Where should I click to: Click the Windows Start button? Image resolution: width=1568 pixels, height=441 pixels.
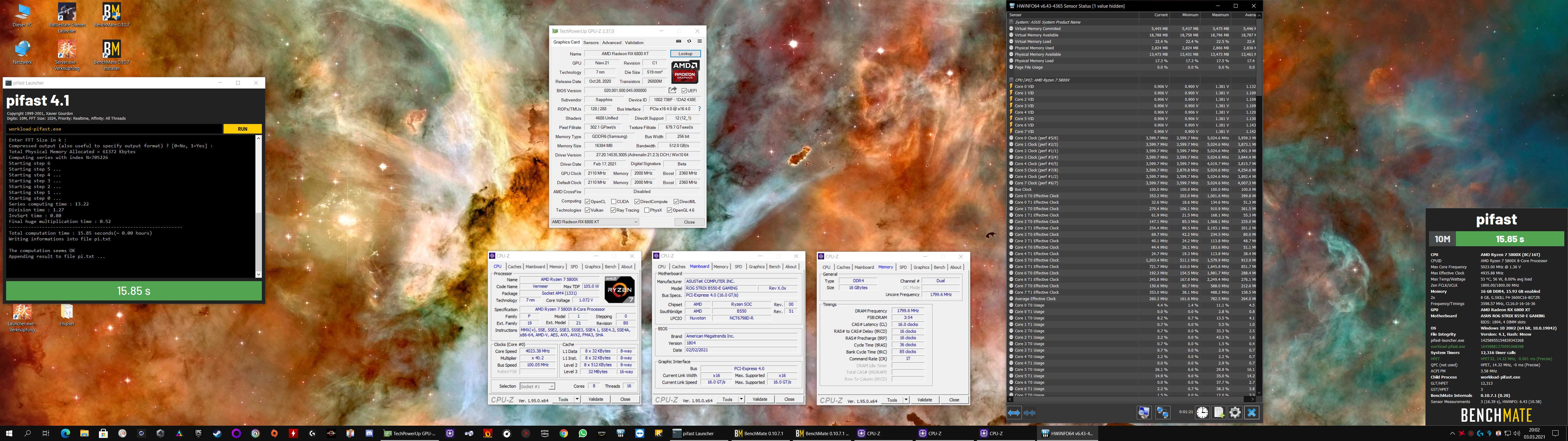[9, 434]
